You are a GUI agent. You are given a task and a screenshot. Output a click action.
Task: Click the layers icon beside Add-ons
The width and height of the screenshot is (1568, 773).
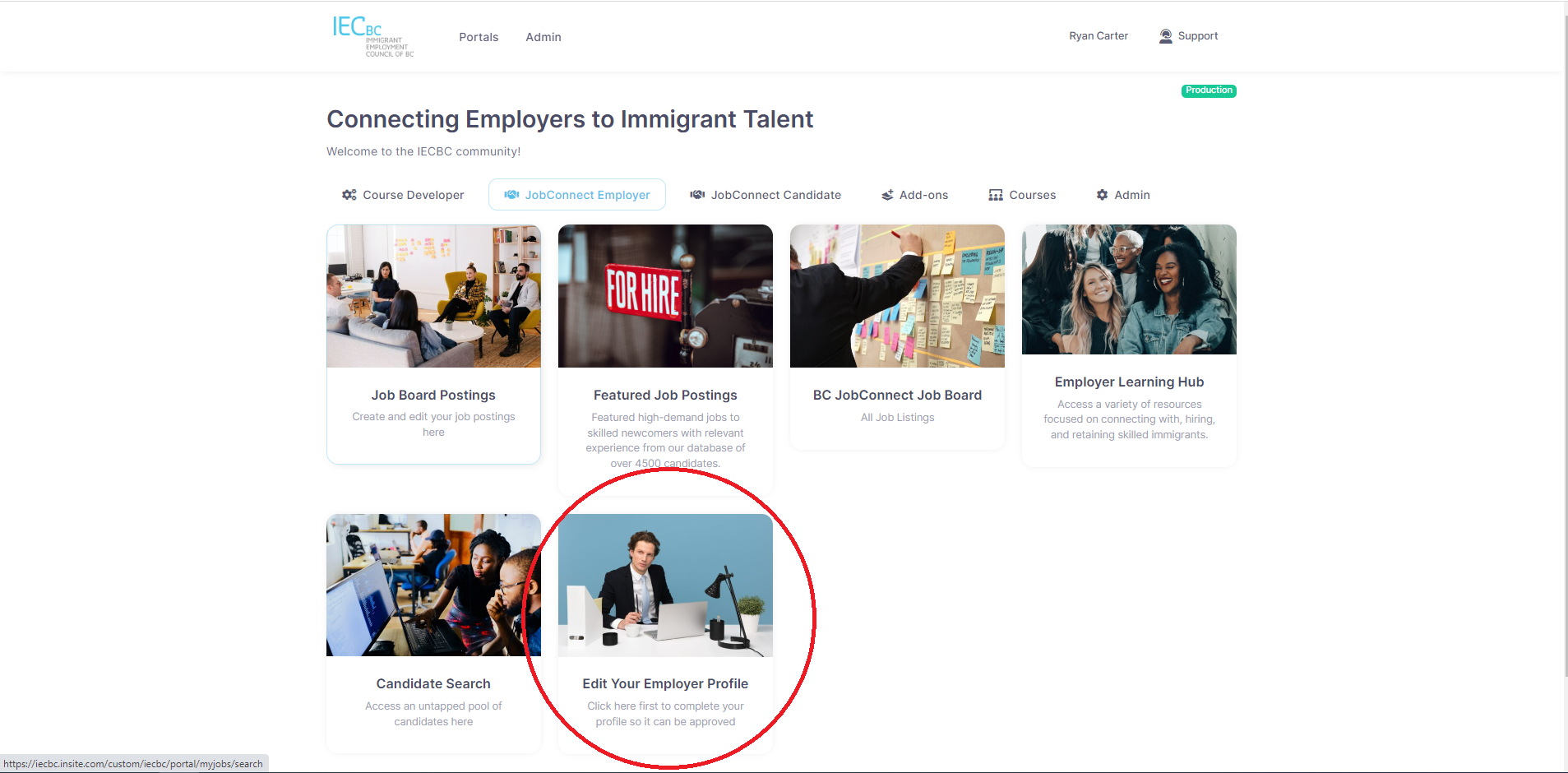(887, 194)
